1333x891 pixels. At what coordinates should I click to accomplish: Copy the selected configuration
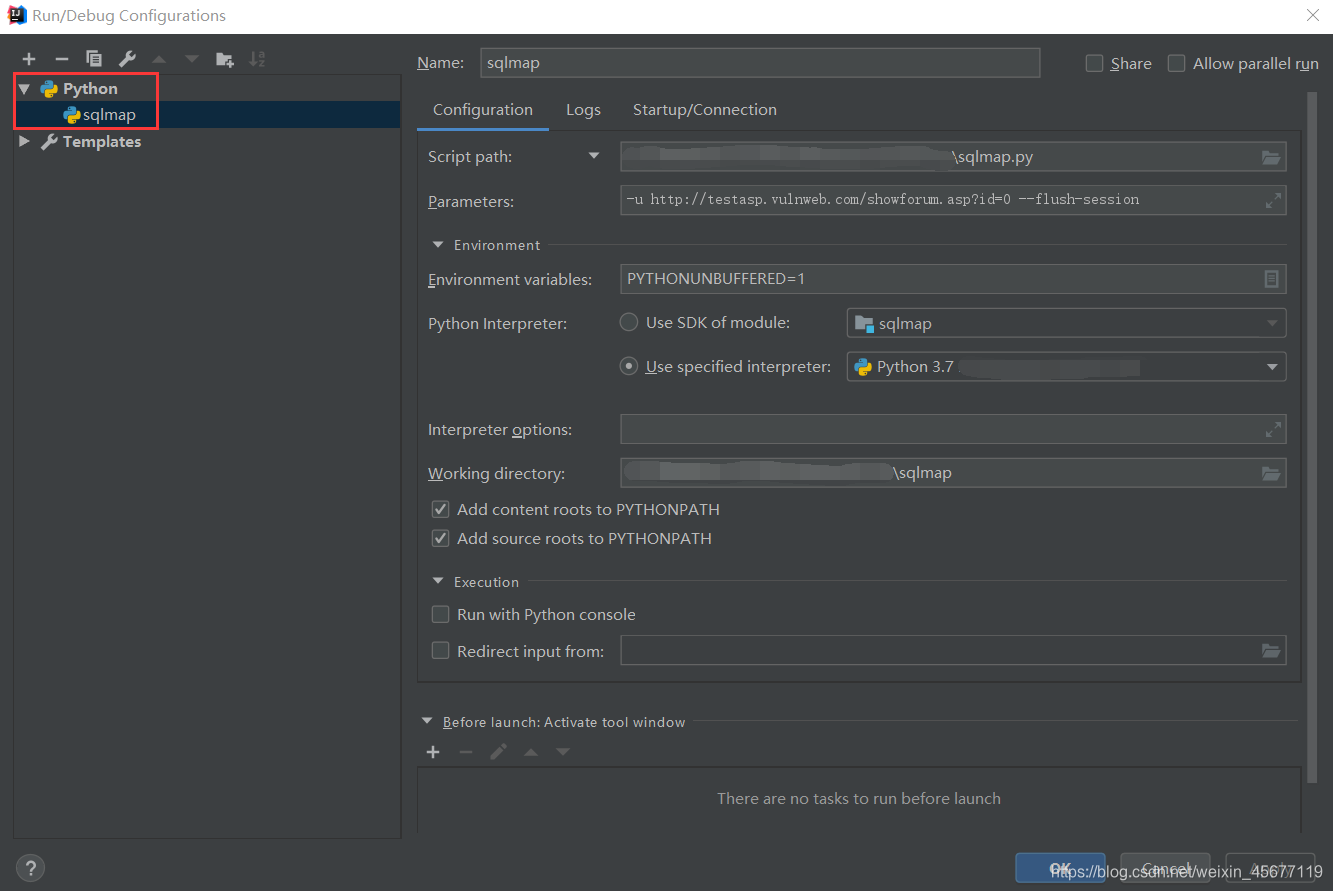pyautogui.click(x=94, y=59)
